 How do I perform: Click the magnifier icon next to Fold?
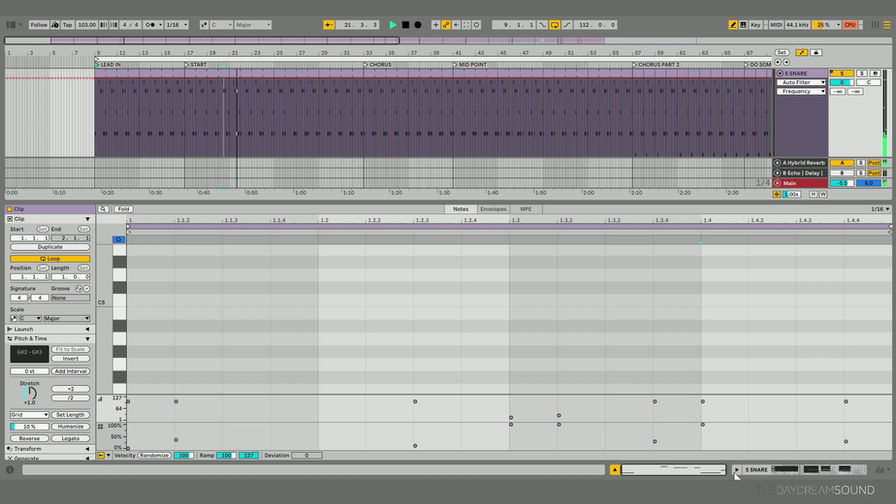click(x=103, y=209)
